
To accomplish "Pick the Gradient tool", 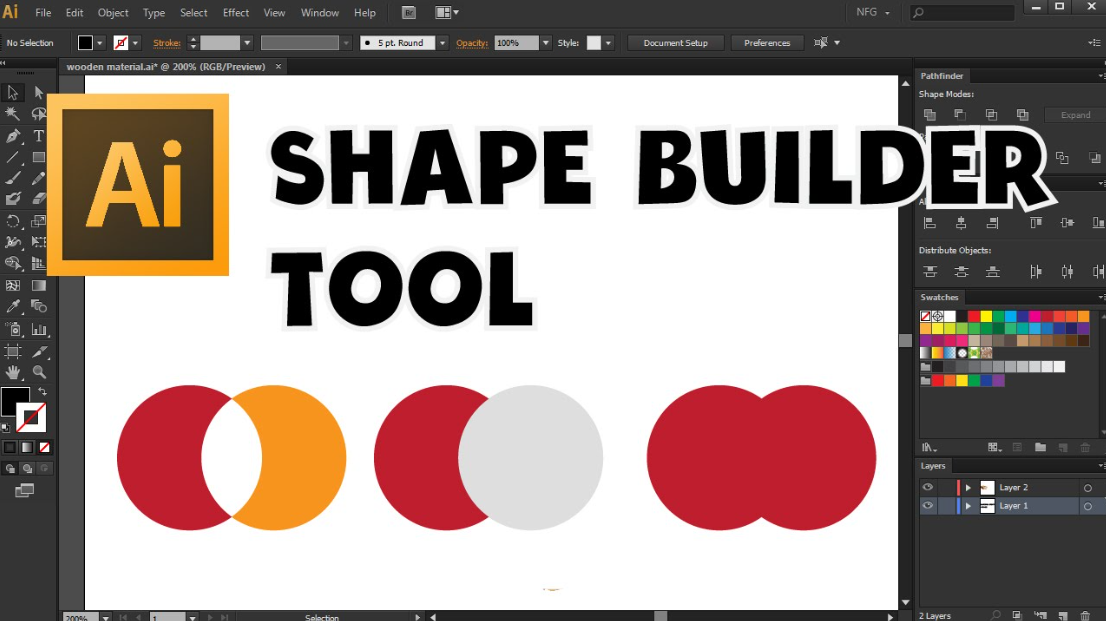I will (39, 286).
